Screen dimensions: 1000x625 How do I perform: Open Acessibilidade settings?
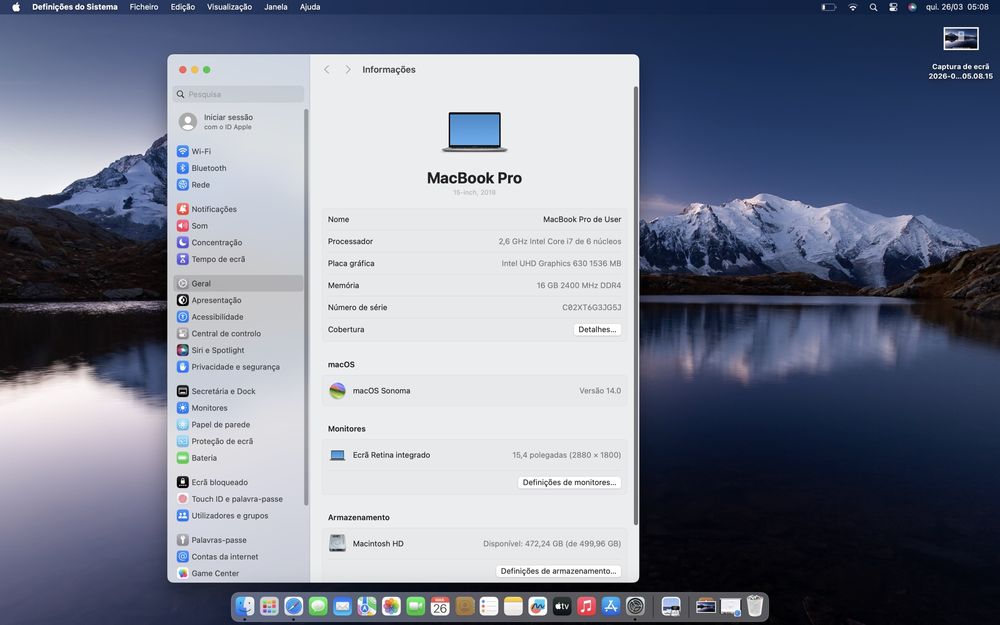[238, 316]
